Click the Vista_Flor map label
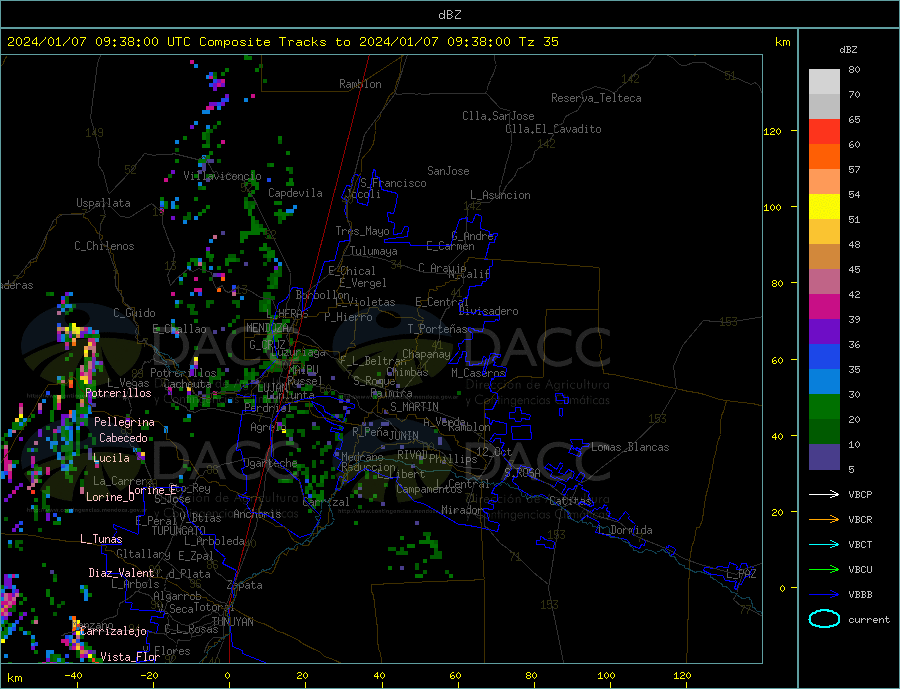The width and height of the screenshot is (900, 689). (x=130, y=657)
